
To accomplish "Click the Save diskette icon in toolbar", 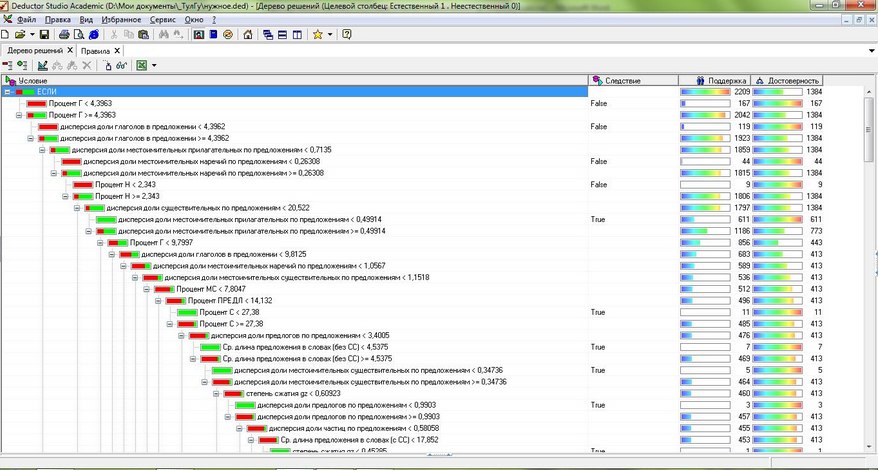I will [x=45, y=34].
